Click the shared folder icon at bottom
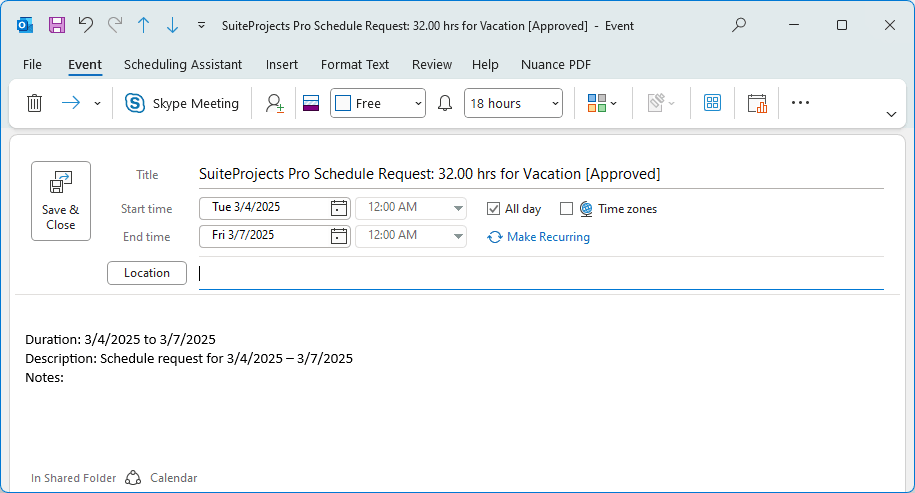Image resolution: width=915 pixels, height=493 pixels. pyautogui.click(x=133, y=478)
